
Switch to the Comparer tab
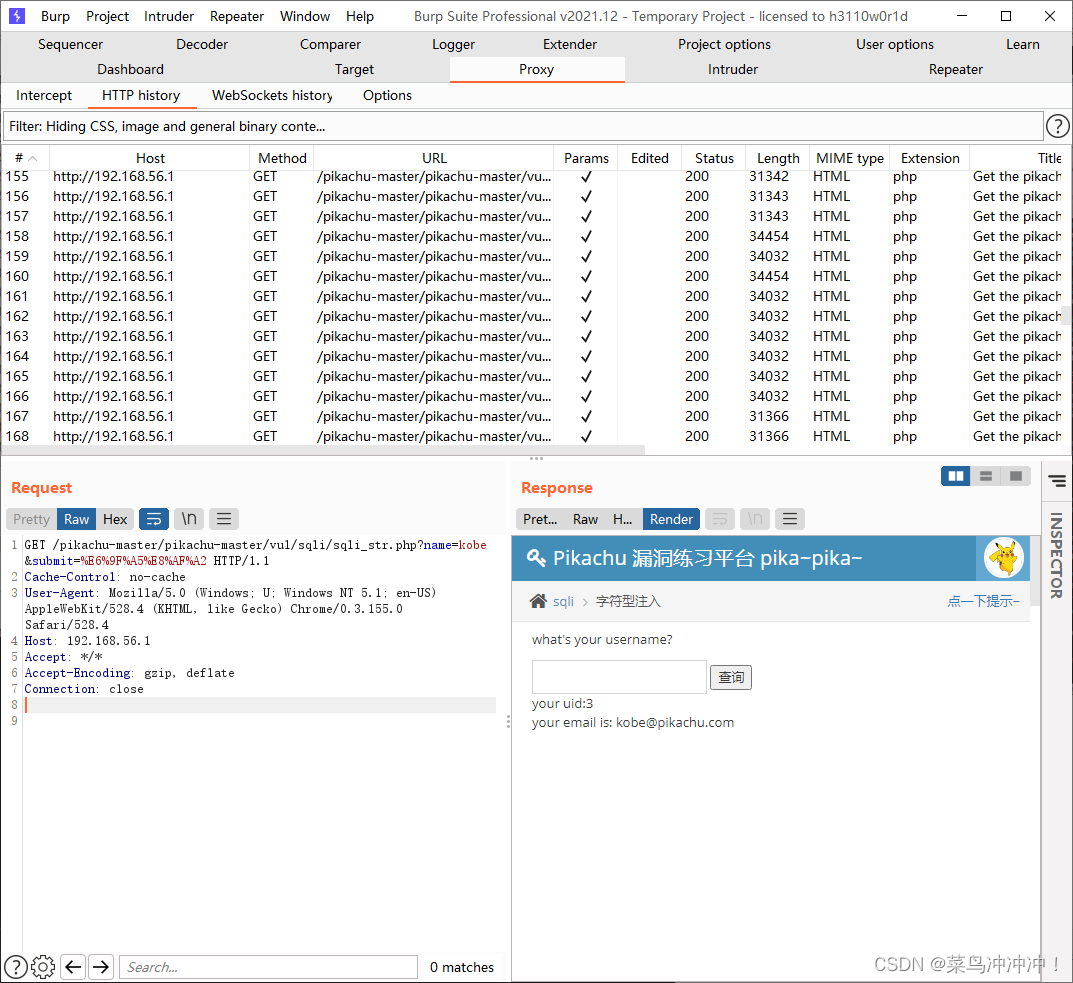(330, 44)
